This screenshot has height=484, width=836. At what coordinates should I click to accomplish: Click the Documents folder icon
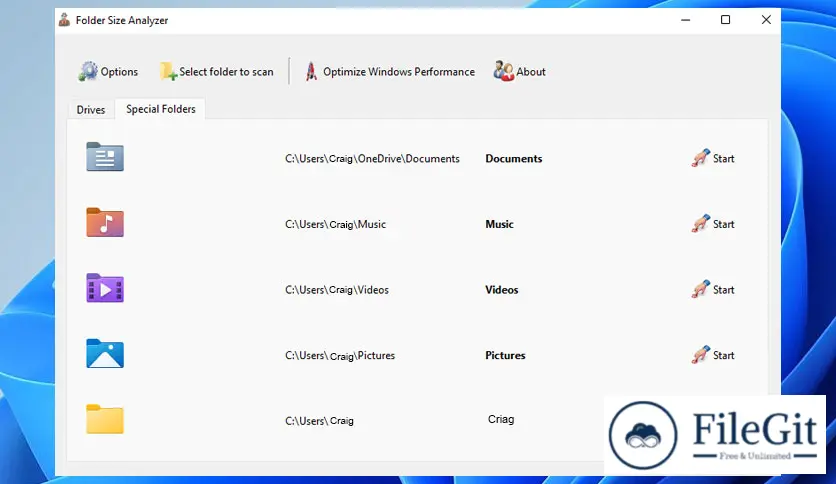[x=105, y=157]
